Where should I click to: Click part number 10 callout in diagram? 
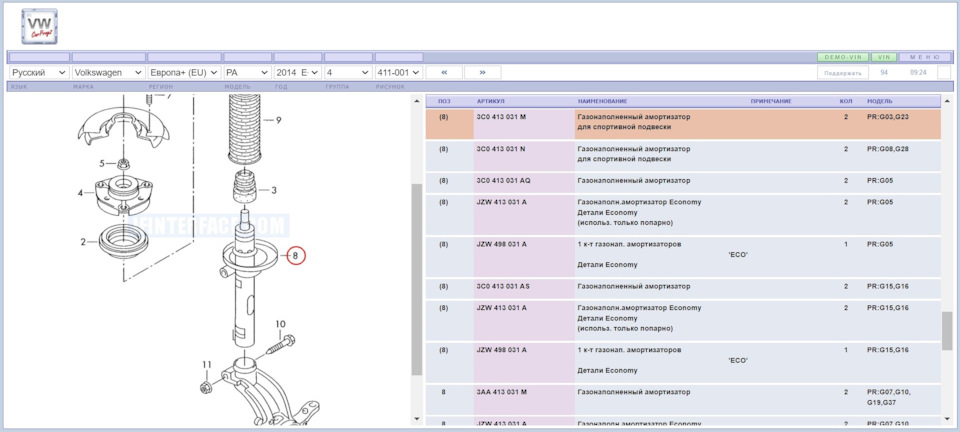coord(280,324)
